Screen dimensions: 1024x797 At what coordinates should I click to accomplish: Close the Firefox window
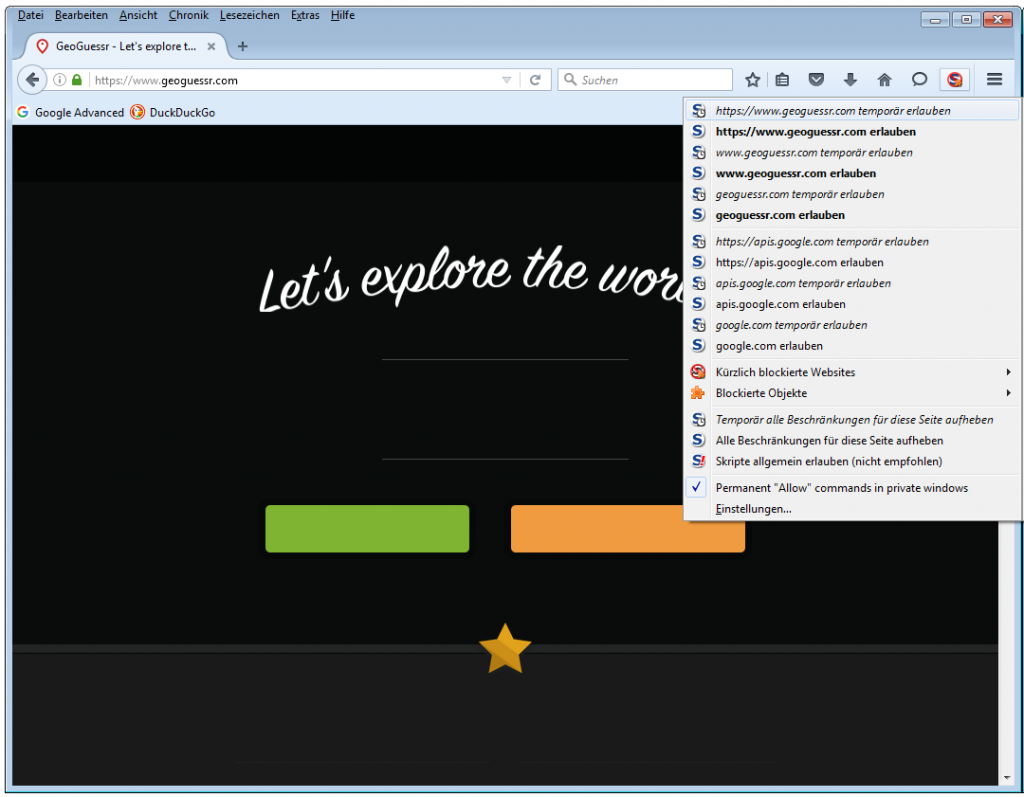tap(998, 20)
